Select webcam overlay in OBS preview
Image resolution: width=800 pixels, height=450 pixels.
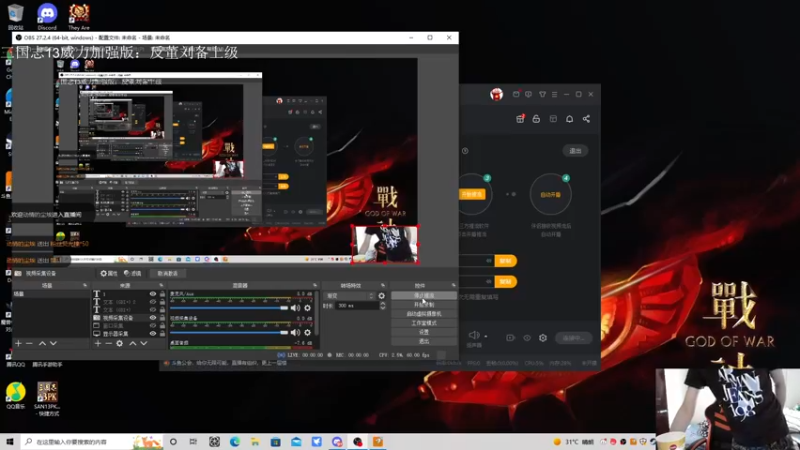[385, 244]
